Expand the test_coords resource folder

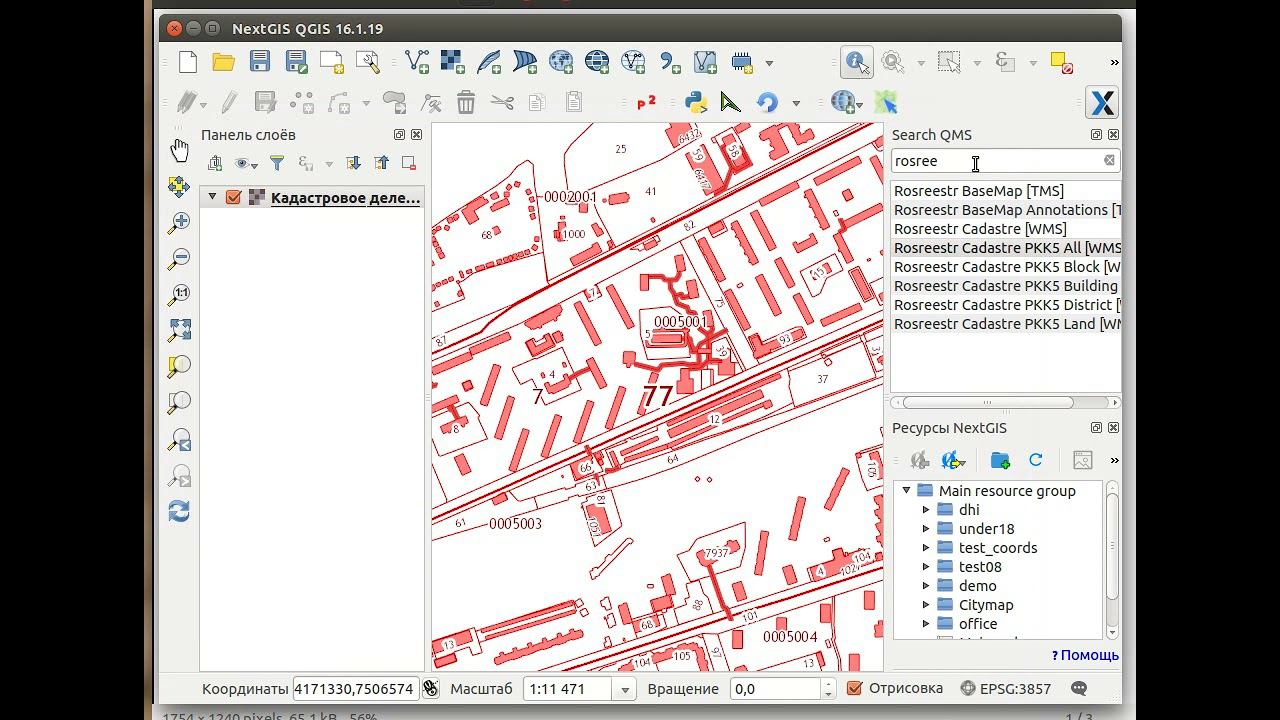point(926,548)
